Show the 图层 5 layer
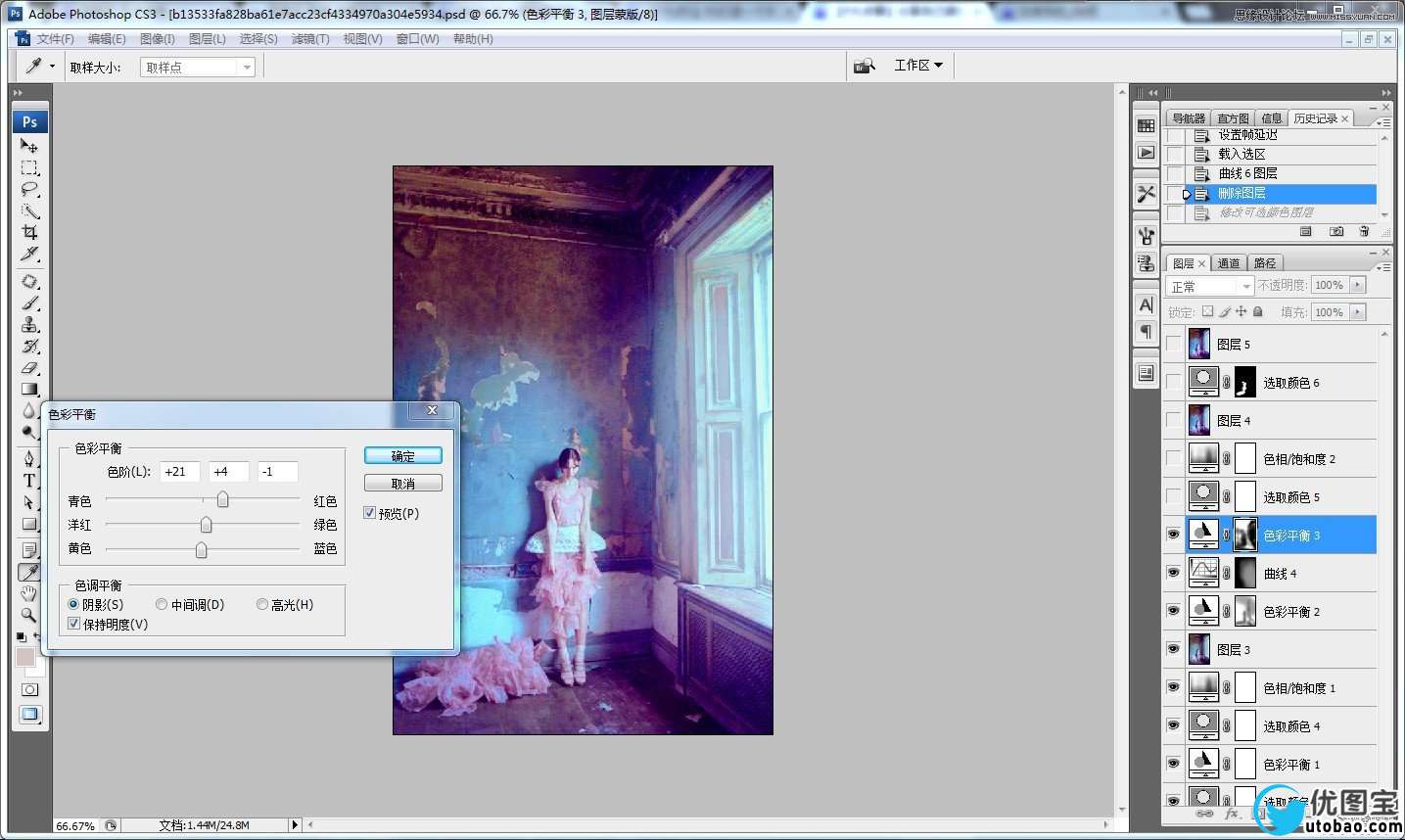 pyautogui.click(x=1173, y=344)
